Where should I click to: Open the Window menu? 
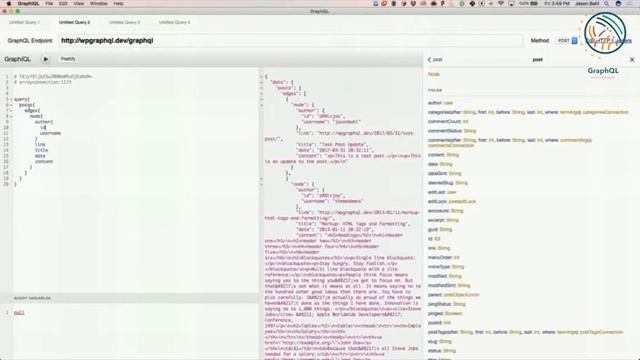[98, 3]
